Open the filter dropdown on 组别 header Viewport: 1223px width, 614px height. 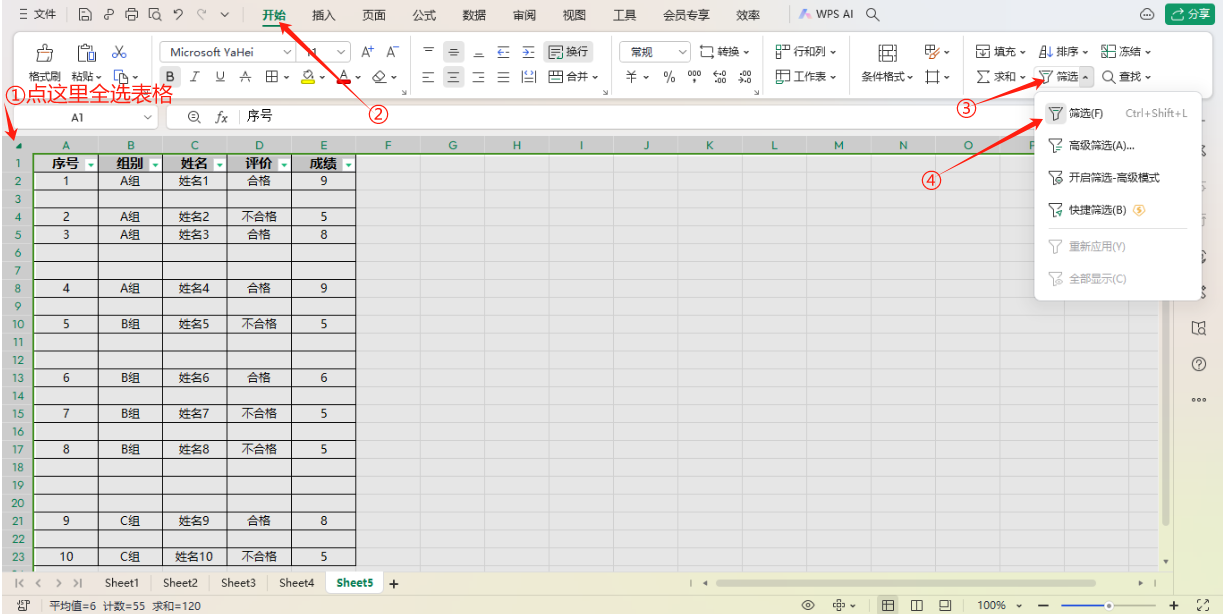pos(155,164)
